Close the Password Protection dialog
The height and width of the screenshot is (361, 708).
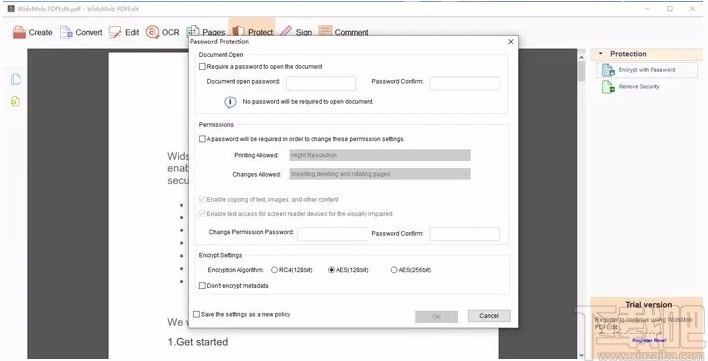(x=511, y=42)
